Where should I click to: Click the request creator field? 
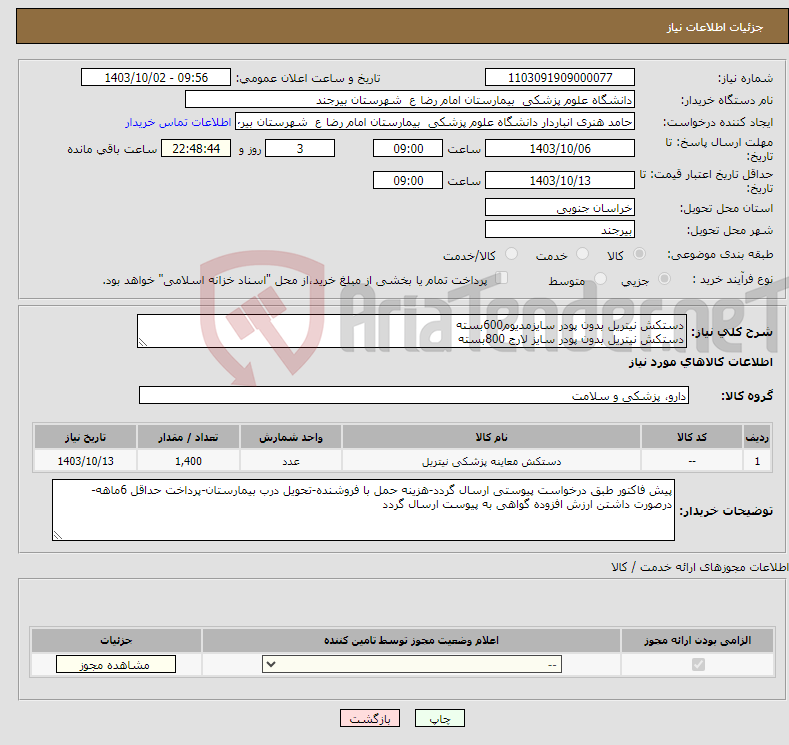[x=435, y=122]
